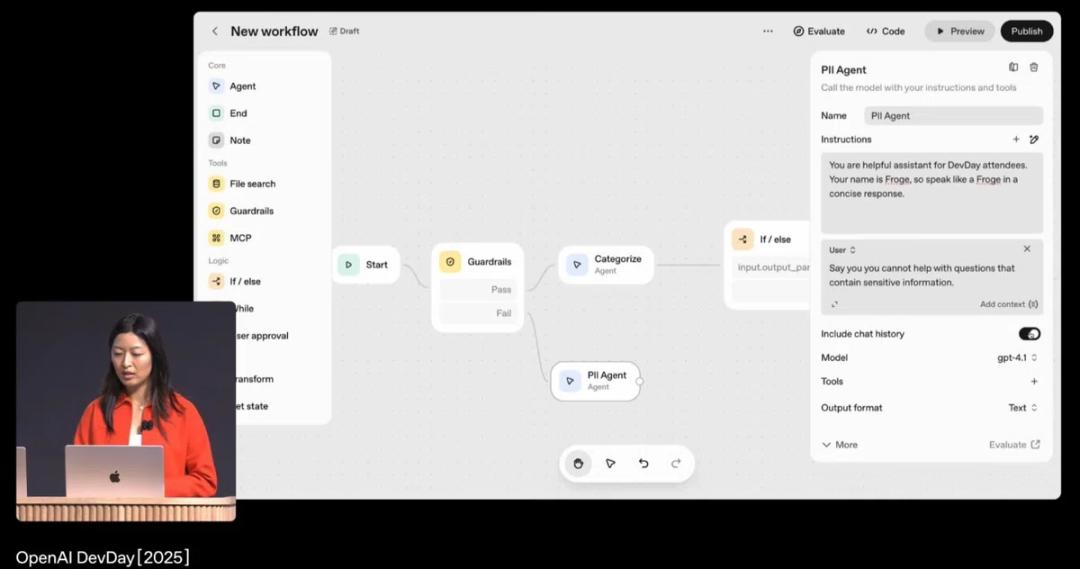Click Add context in User message
The height and width of the screenshot is (569, 1080).
1008,304
